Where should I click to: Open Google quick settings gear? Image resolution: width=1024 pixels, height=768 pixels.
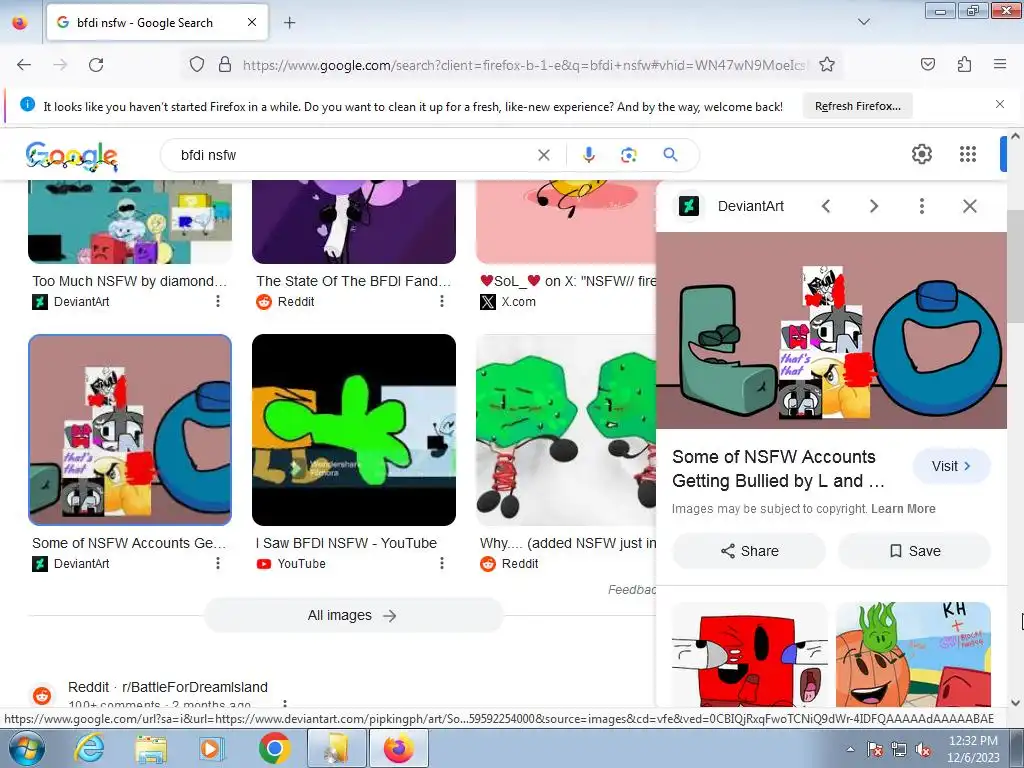921,154
